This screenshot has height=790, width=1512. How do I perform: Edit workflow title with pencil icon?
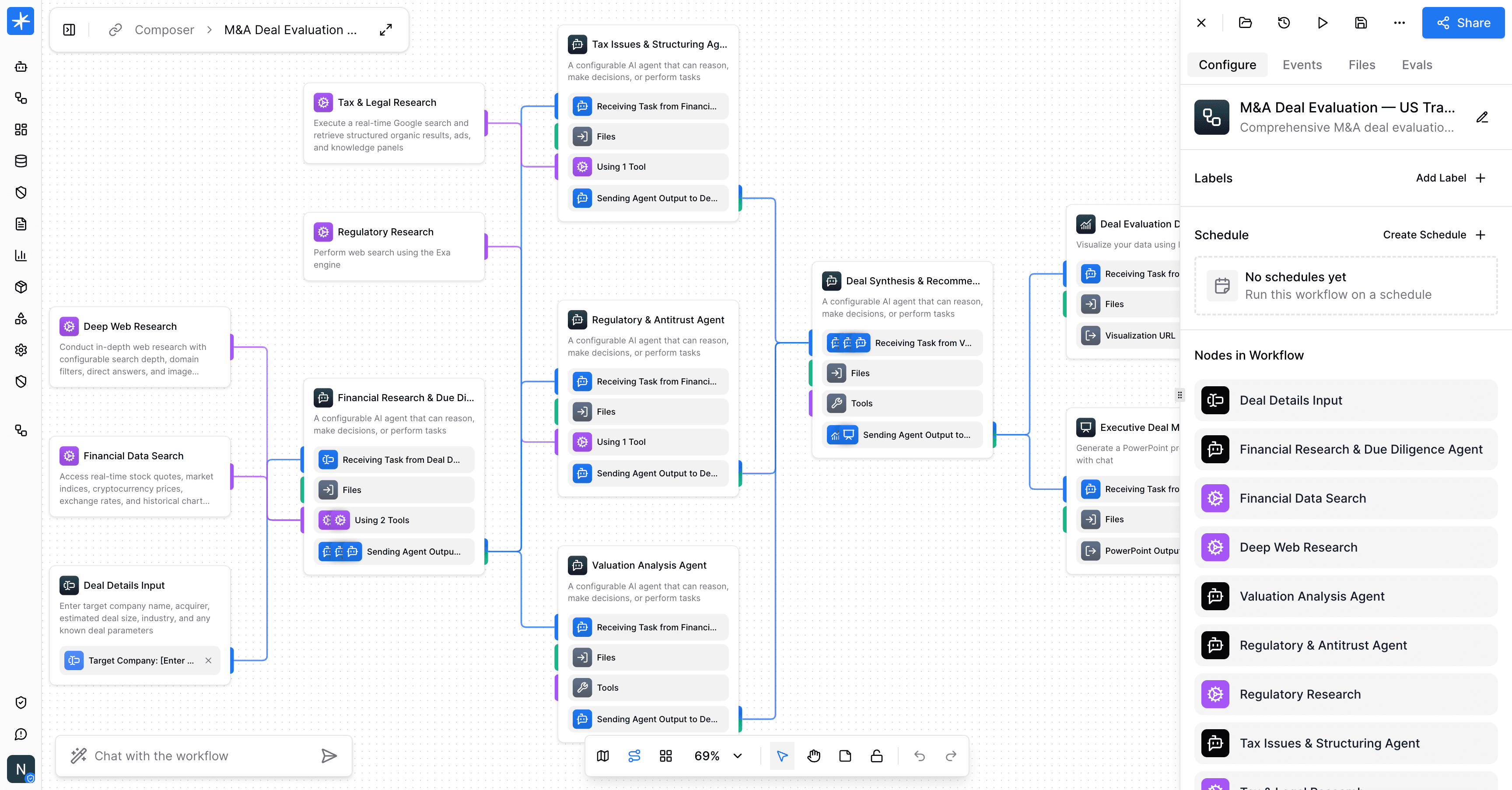[x=1482, y=117]
